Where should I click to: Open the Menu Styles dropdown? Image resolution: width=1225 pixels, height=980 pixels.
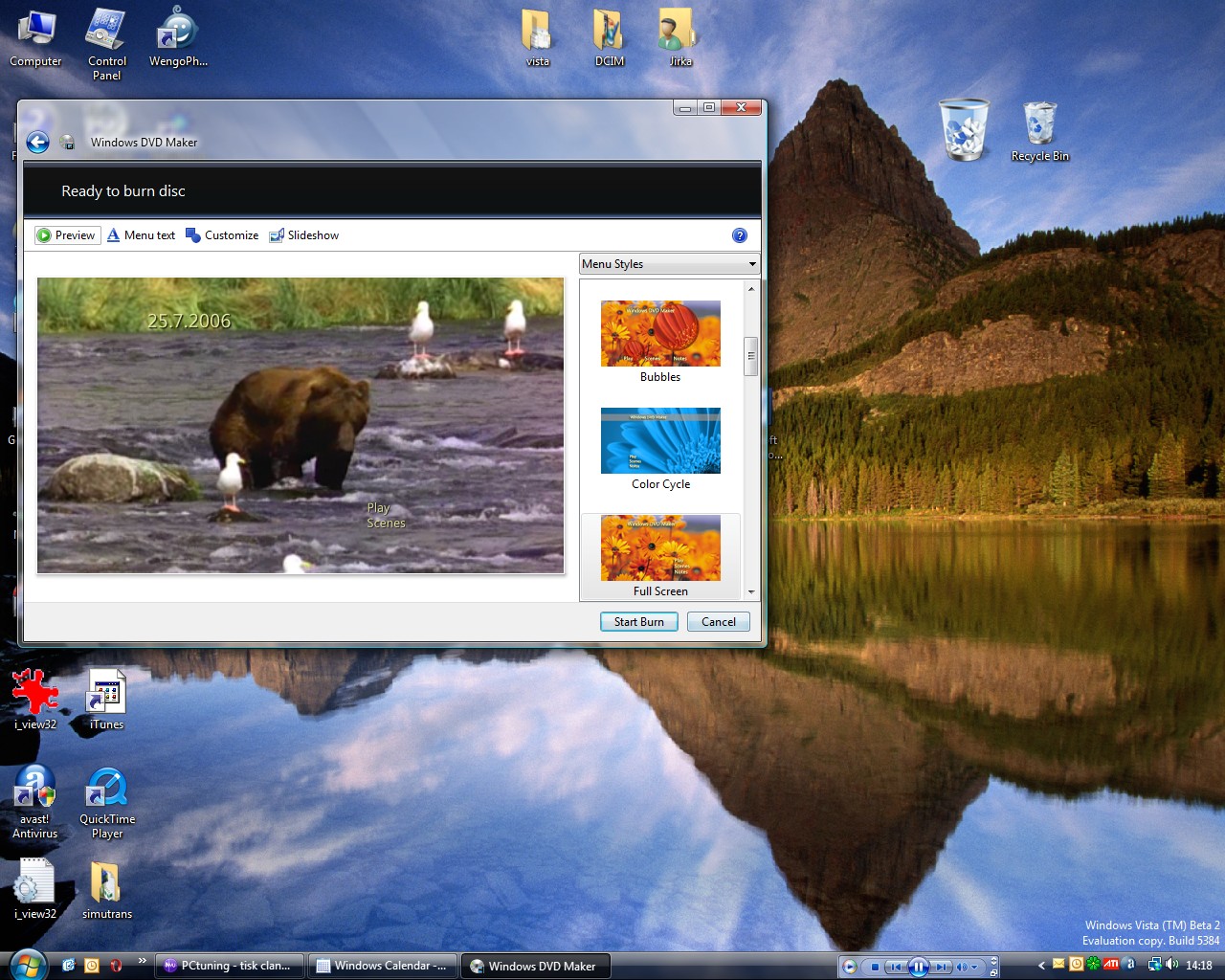tap(669, 264)
